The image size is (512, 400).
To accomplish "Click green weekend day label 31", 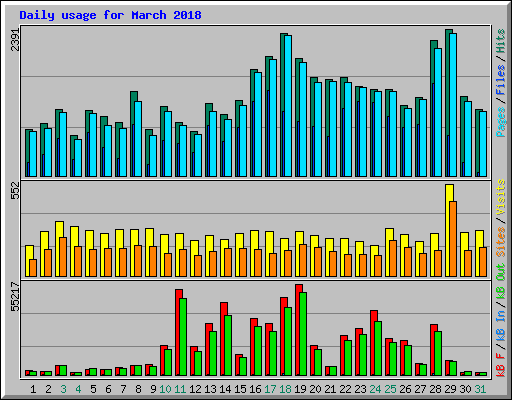I will pos(480,389).
